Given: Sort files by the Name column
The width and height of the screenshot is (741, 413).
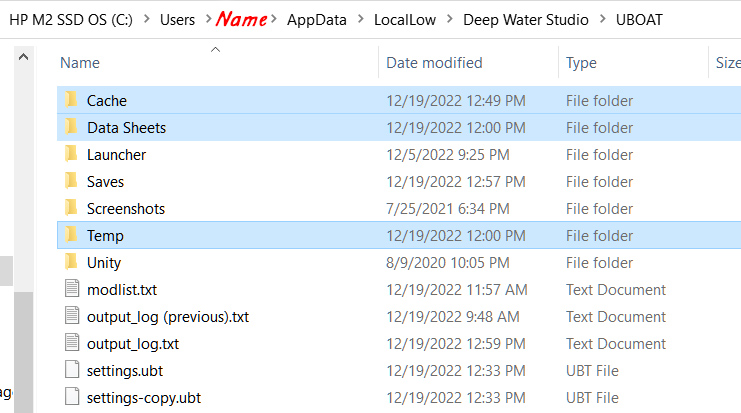Looking at the screenshot, I should pyautogui.click(x=80, y=63).
